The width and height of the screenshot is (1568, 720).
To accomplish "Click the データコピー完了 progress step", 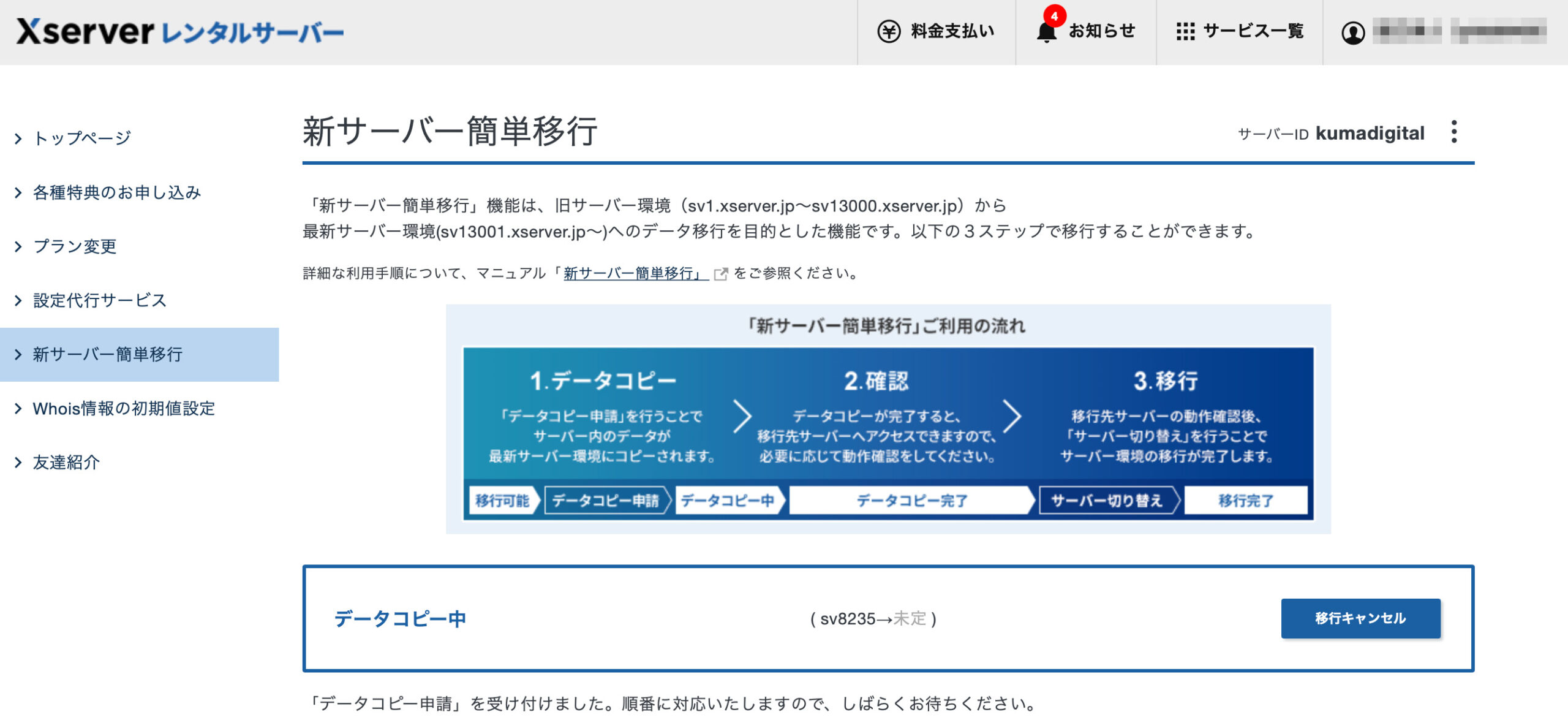I will [911, 501].
